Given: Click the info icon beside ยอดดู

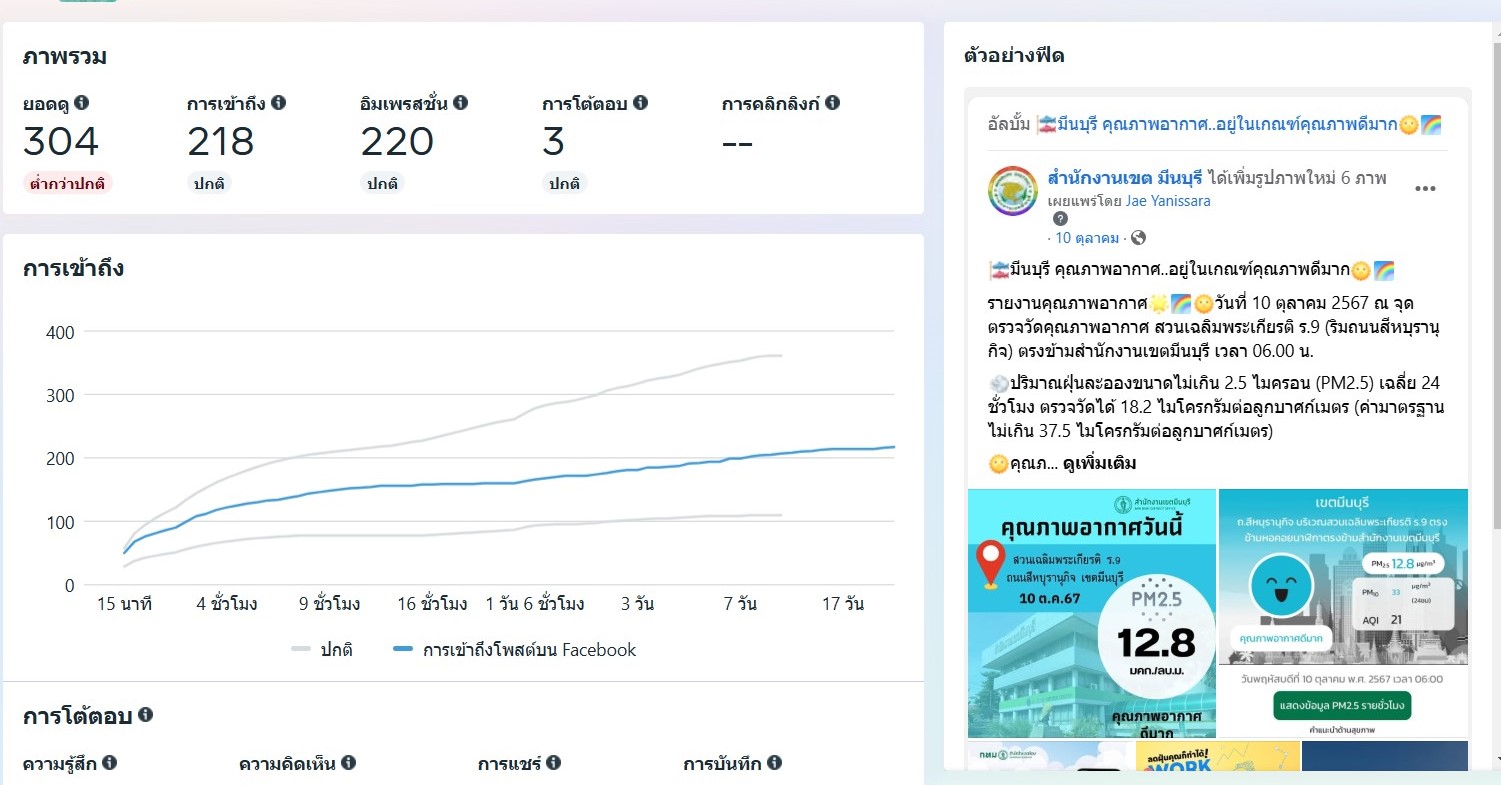Looking at the screenshot, I should [82, 103].
